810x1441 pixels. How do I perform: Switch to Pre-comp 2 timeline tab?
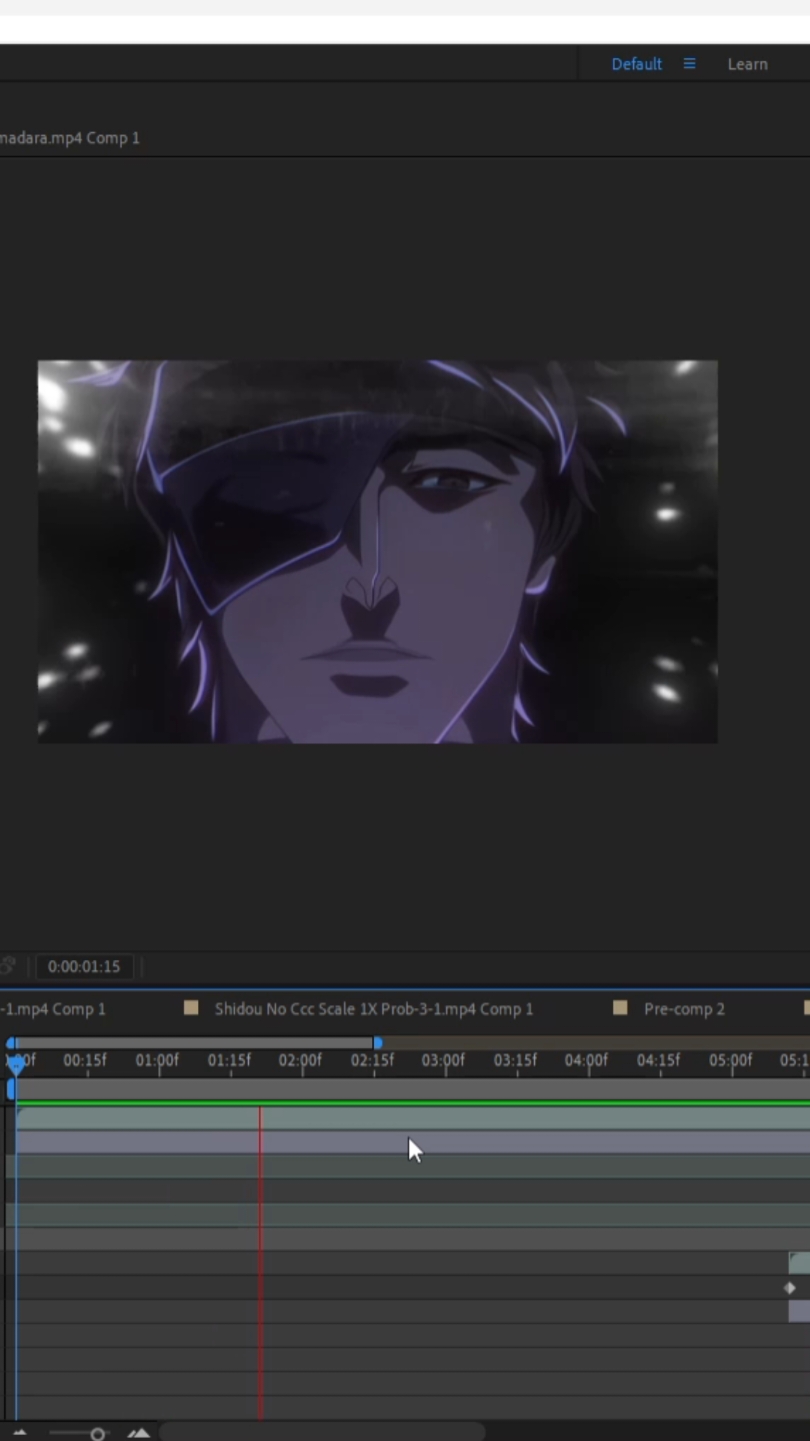pyautogui.click(x=684, y=1009)
